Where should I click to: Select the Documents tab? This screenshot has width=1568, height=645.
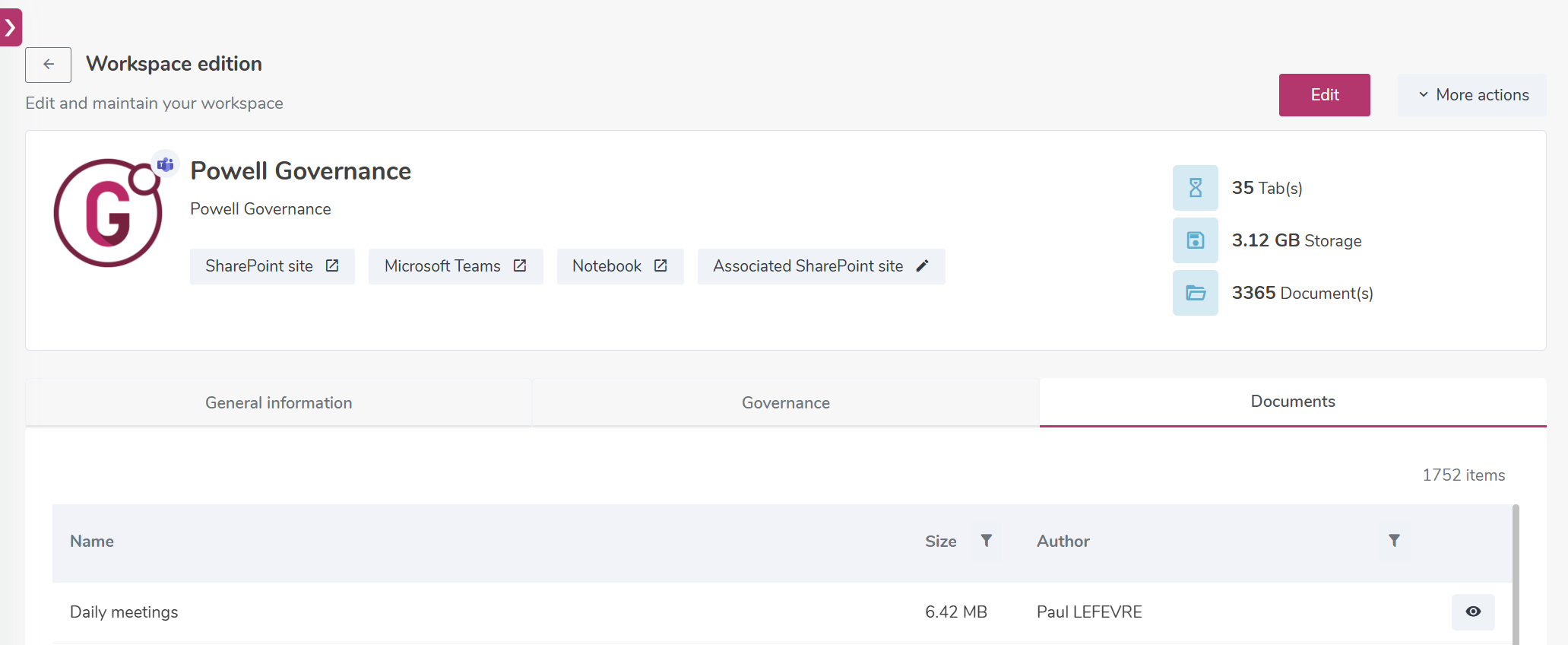pos(1293,402)
